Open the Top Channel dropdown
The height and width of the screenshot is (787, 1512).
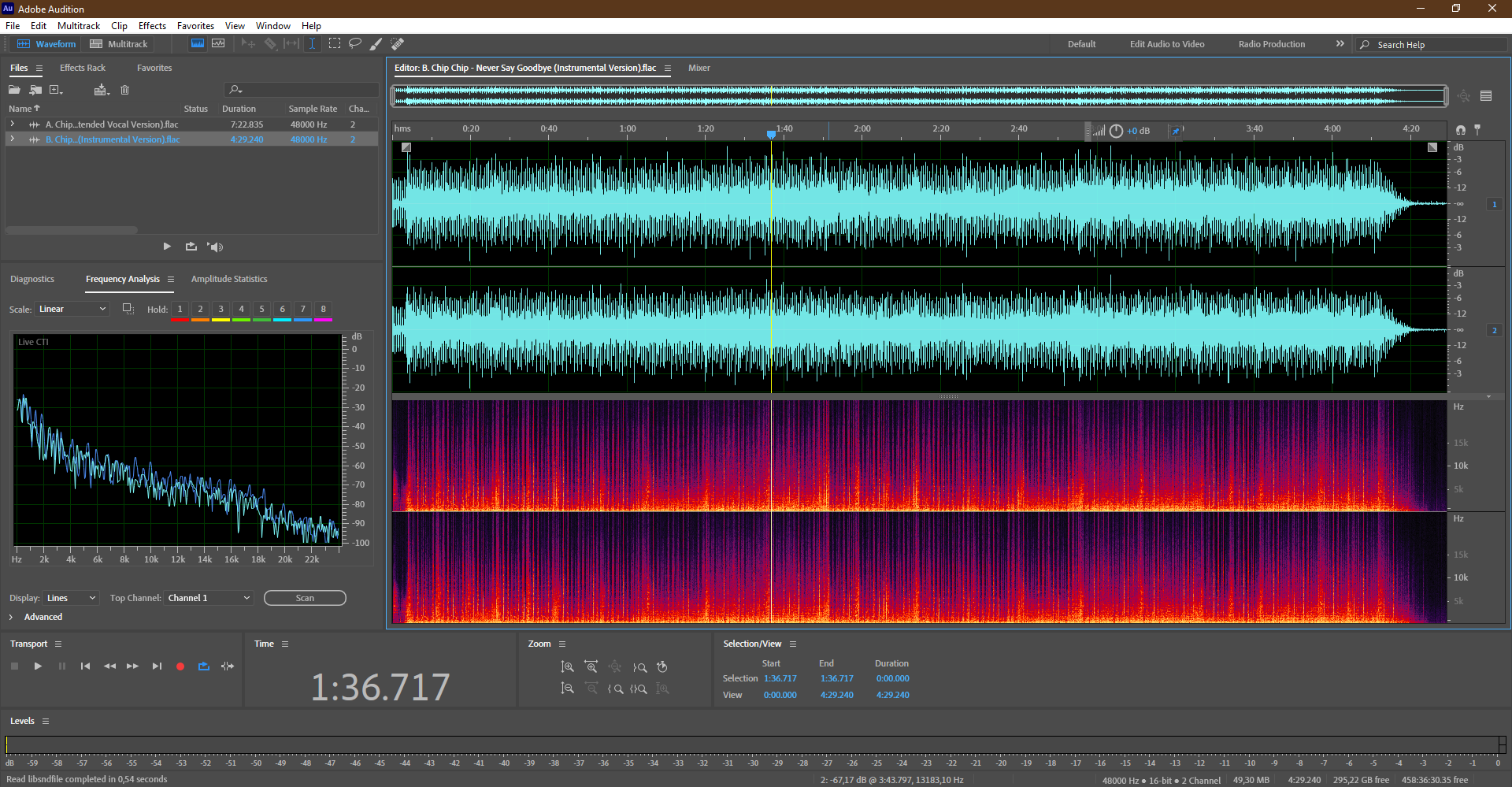pyautogui.click(x=209, y=598)
